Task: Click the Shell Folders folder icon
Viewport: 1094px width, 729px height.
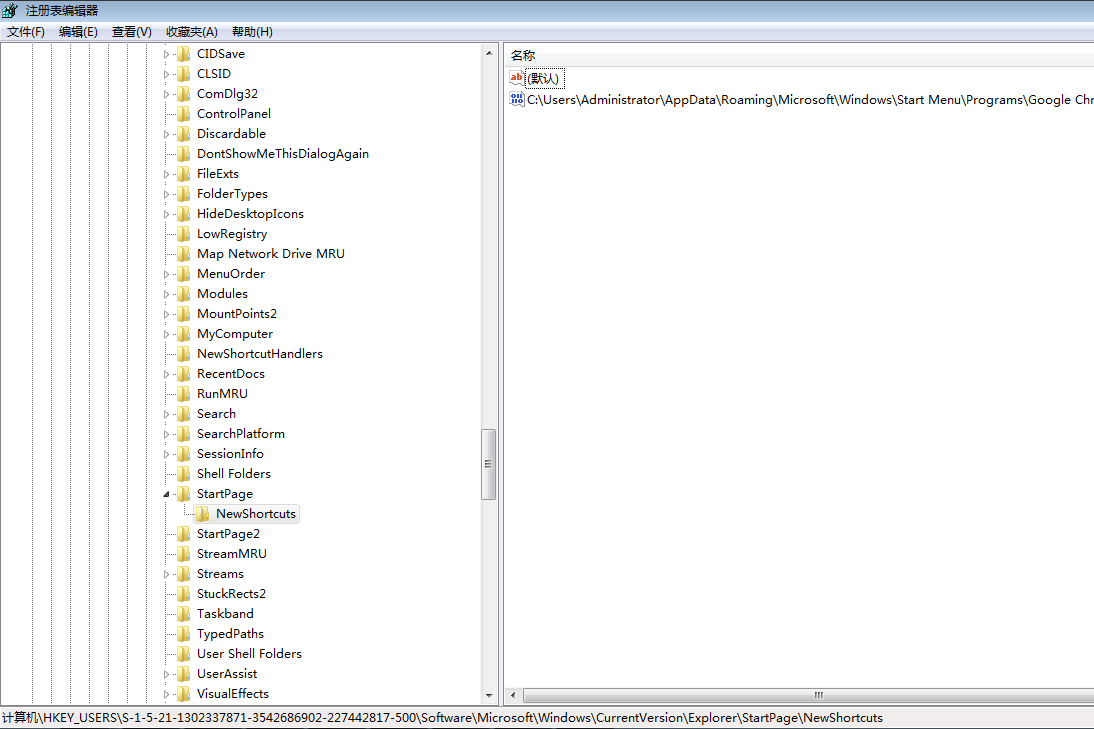Action: pos(183,474)
